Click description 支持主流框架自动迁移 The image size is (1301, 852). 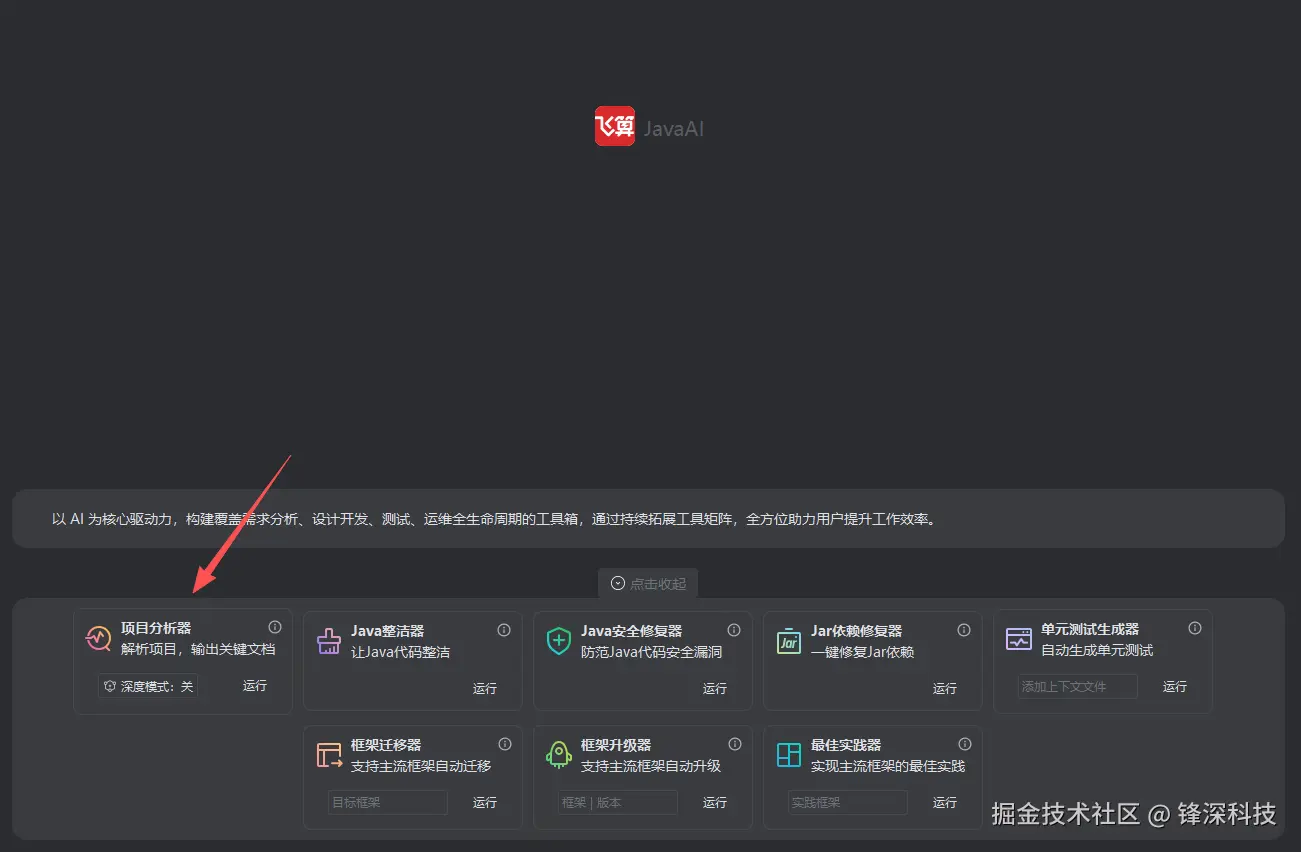(421, 766)
